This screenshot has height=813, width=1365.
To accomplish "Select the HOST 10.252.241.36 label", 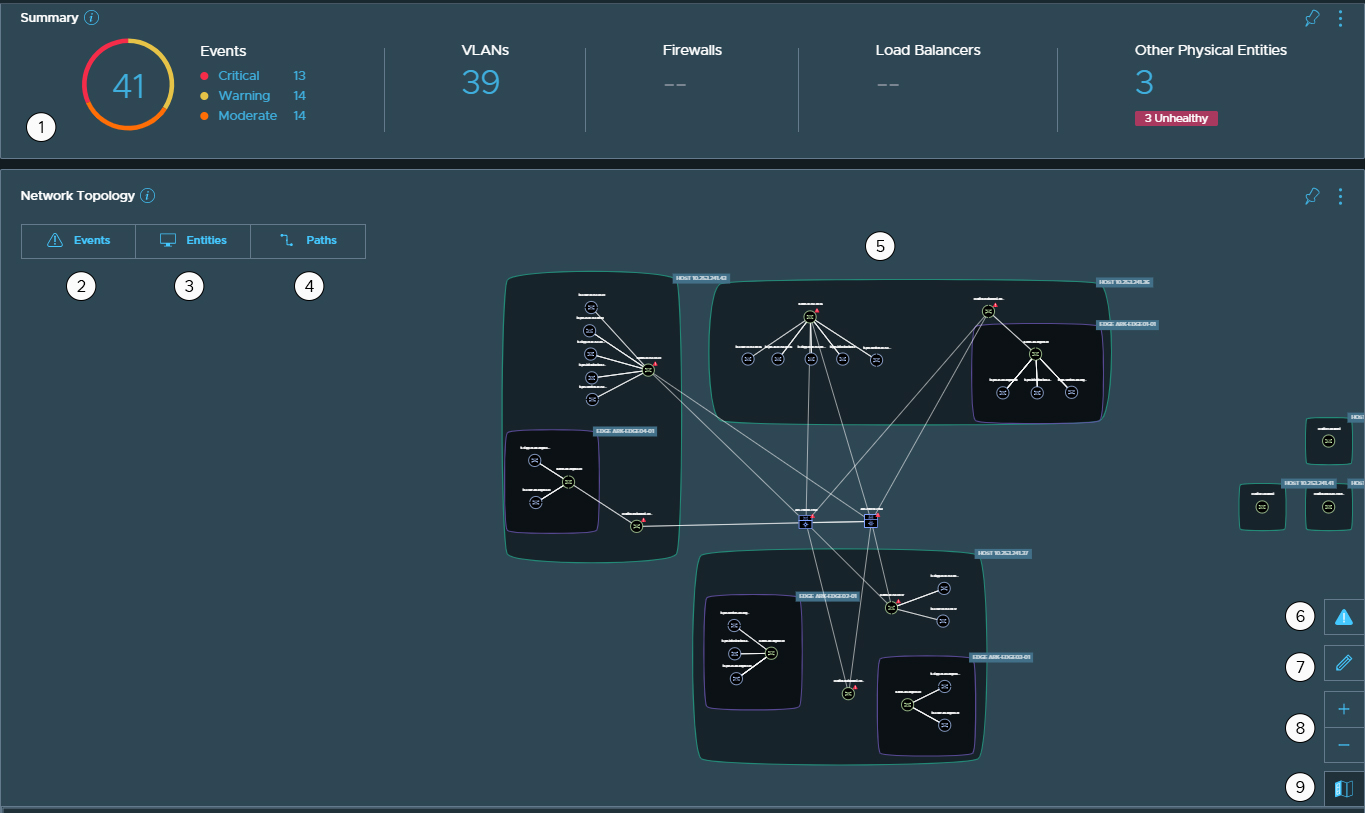I will pos(1125,283).
